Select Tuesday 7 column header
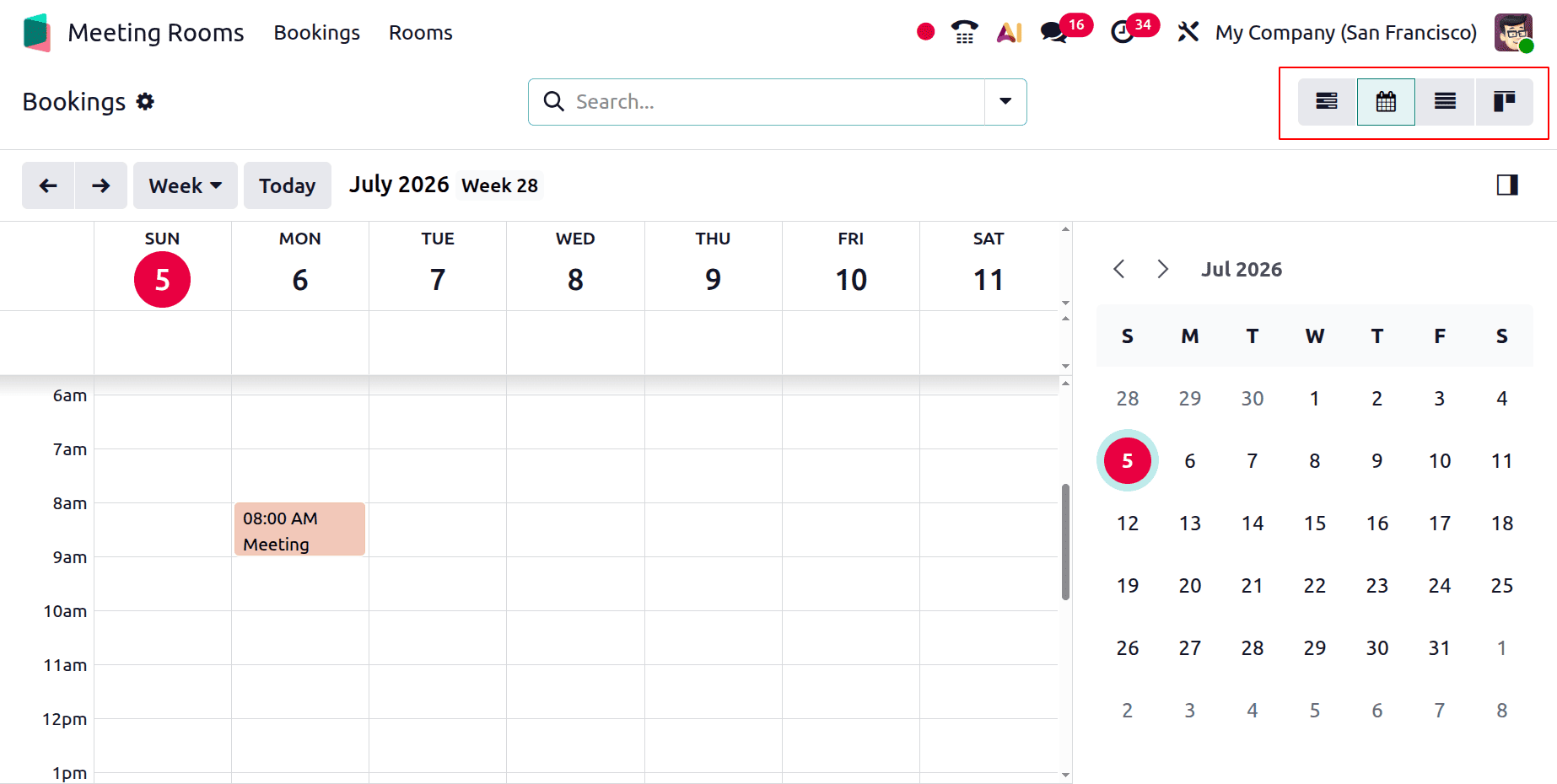Image resolution: width=1557 pixels, height=784 pixels. [x=438, y=266]
